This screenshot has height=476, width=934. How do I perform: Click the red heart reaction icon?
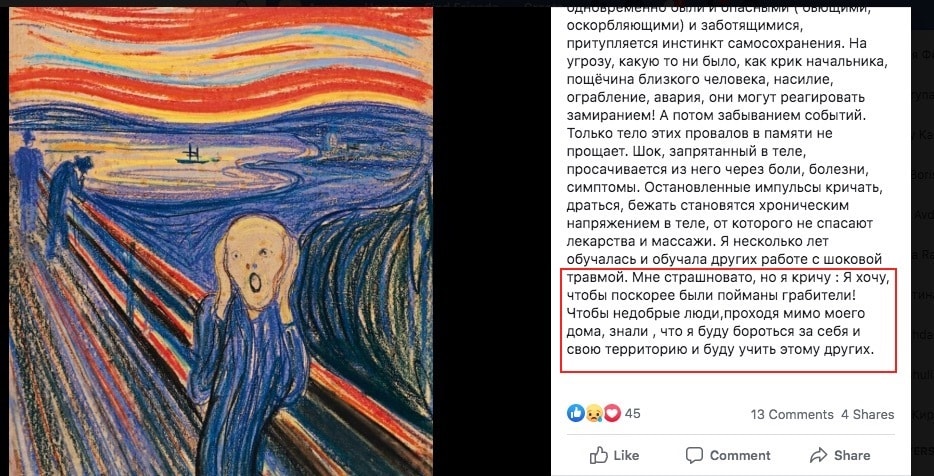(612, 413)
